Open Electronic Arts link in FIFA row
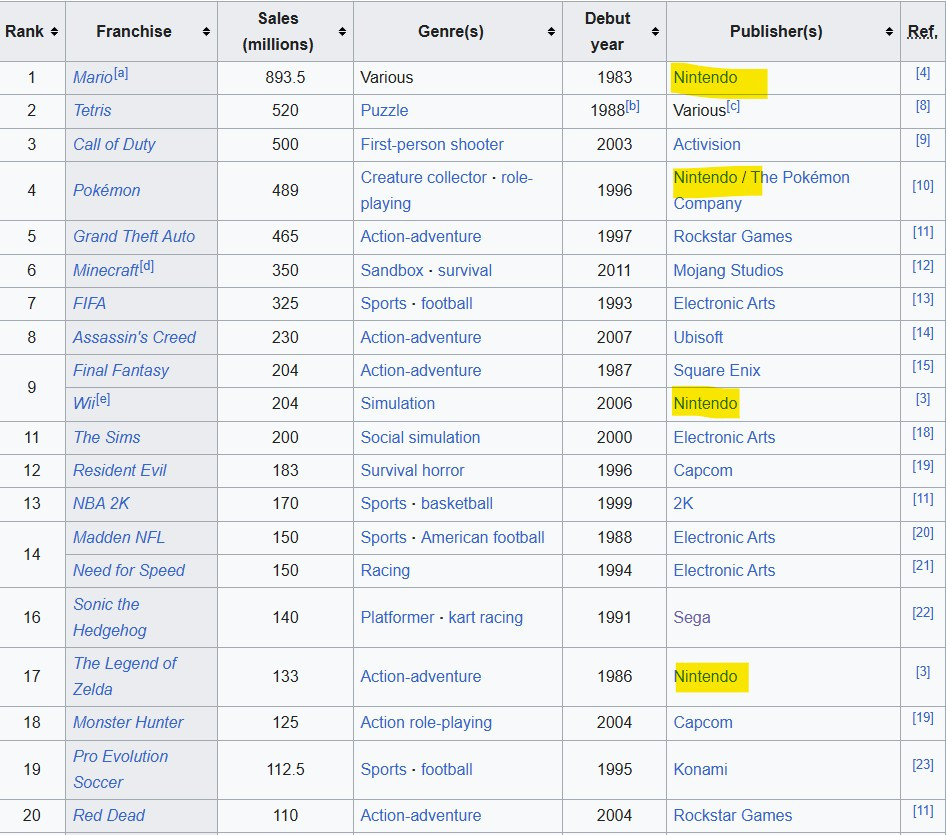 point(724,303)
